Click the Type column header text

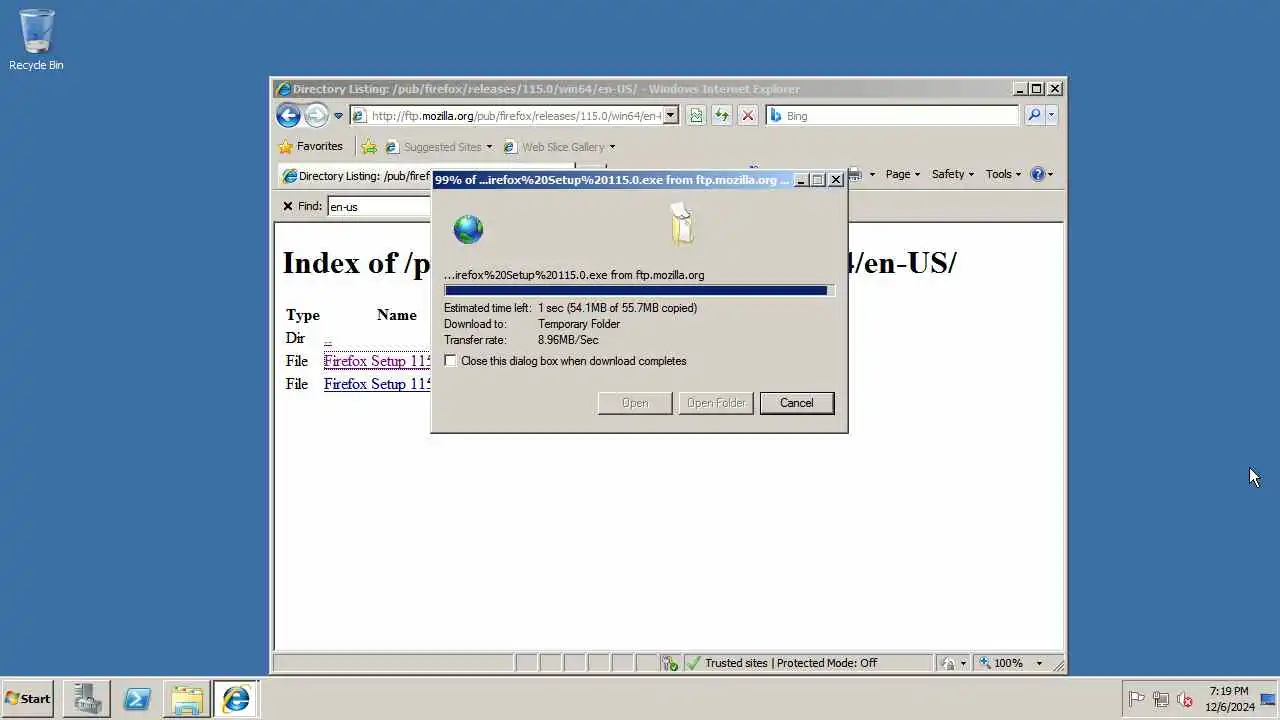pyautogui.click(x=303, y=315)
